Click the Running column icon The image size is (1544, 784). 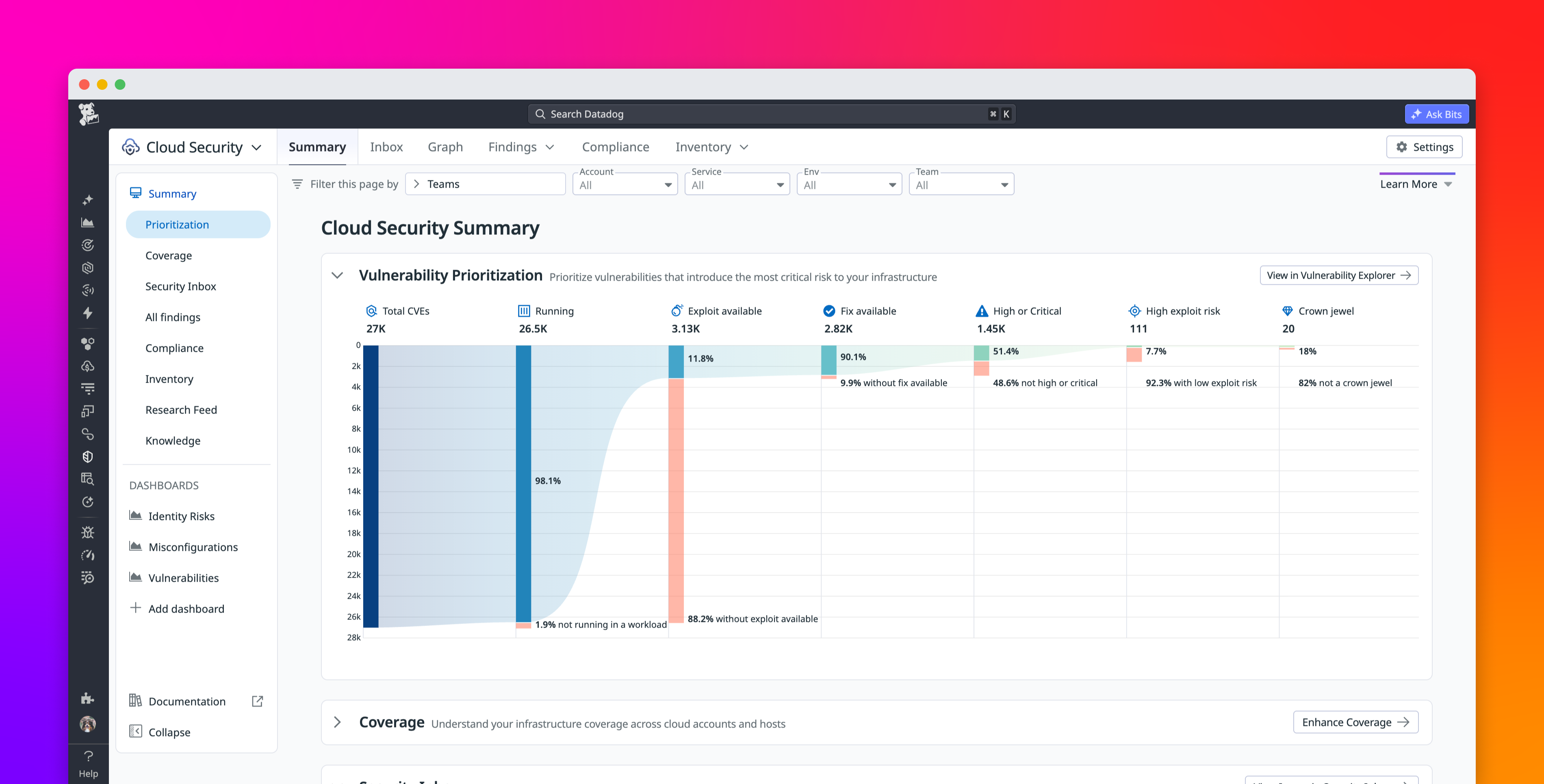524,310
